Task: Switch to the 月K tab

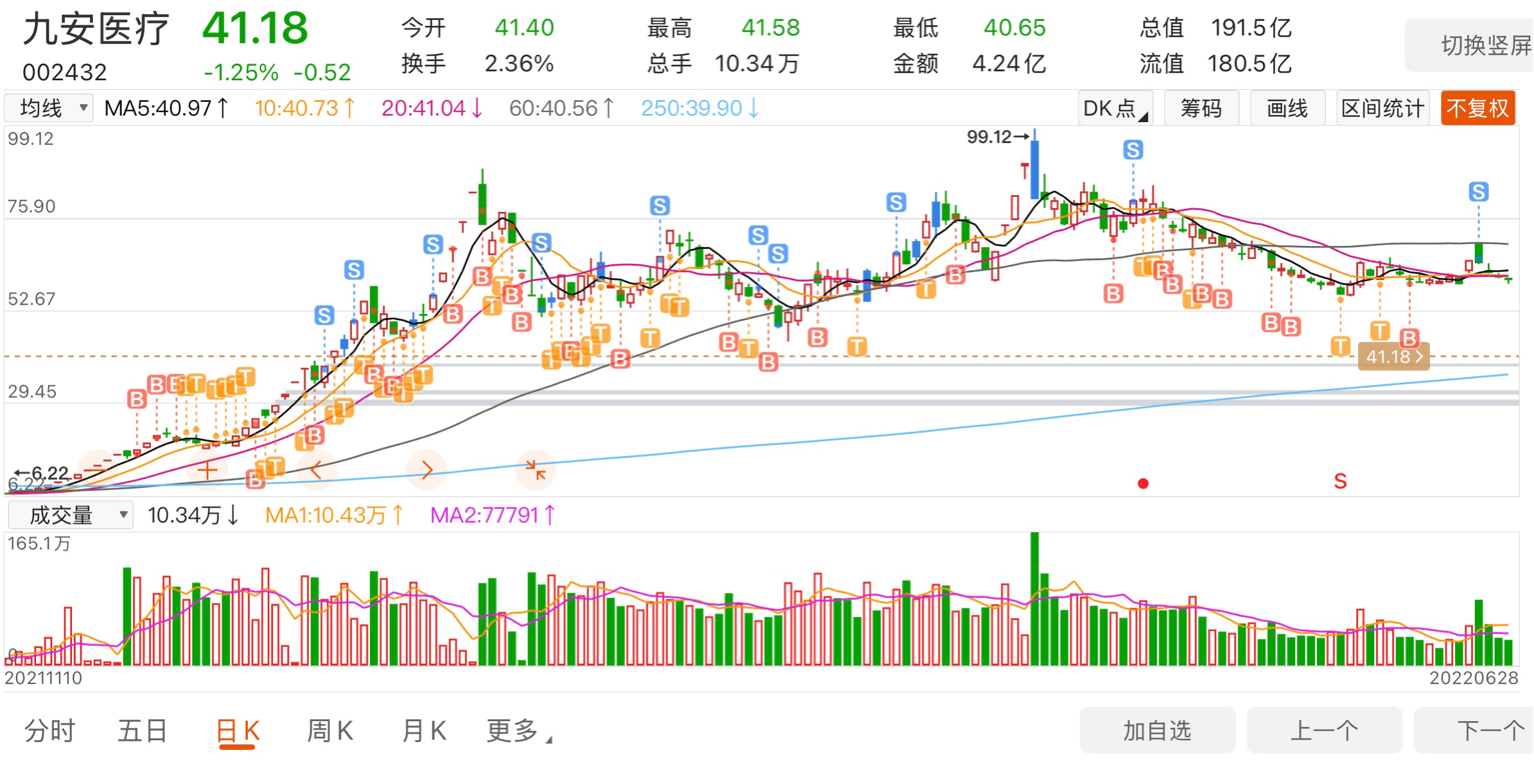Action: pyautogui.click(x=426, y=731)
